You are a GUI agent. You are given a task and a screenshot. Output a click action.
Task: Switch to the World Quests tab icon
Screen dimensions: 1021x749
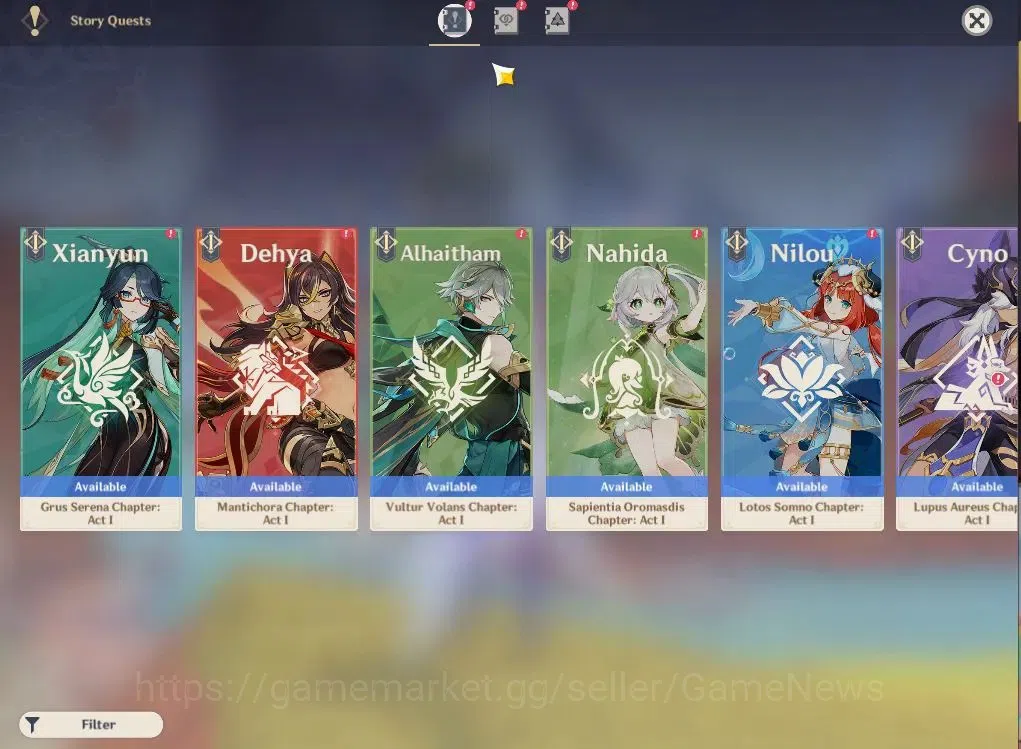point(557,20)
